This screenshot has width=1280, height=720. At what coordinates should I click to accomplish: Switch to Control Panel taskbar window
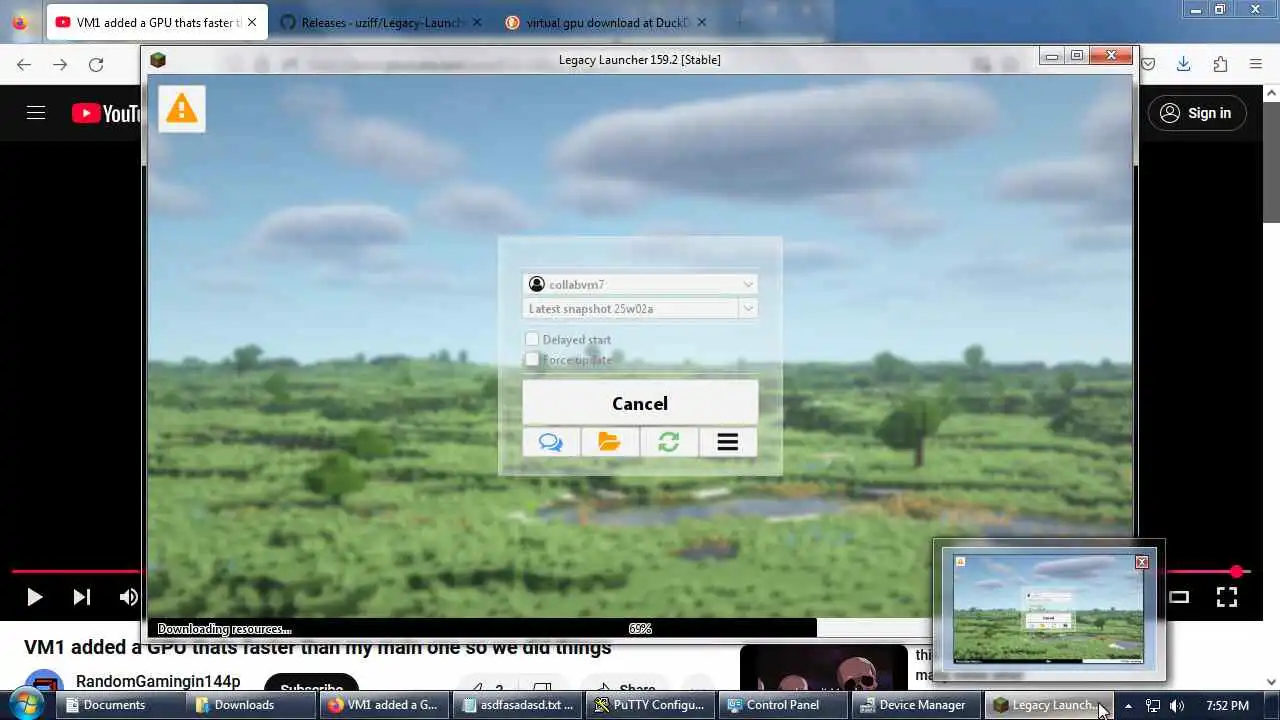(783, 705)
